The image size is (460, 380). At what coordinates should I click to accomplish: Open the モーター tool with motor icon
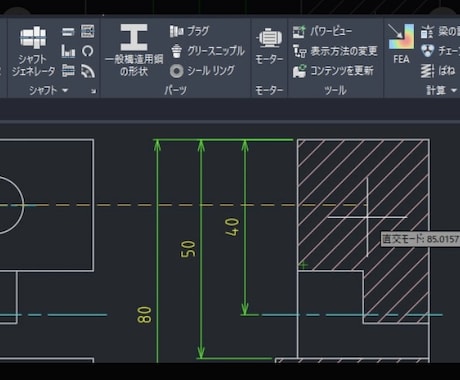[269, 46]
